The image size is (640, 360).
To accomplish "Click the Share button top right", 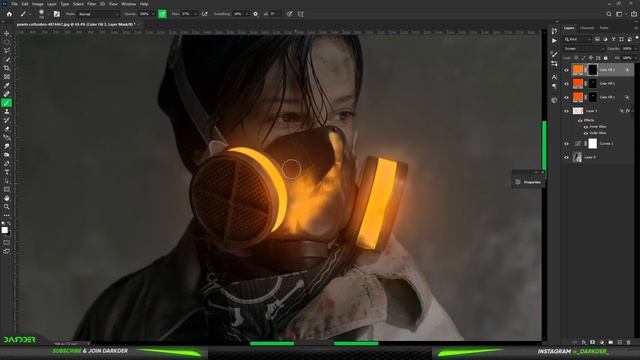I will [x=633, y=14].
